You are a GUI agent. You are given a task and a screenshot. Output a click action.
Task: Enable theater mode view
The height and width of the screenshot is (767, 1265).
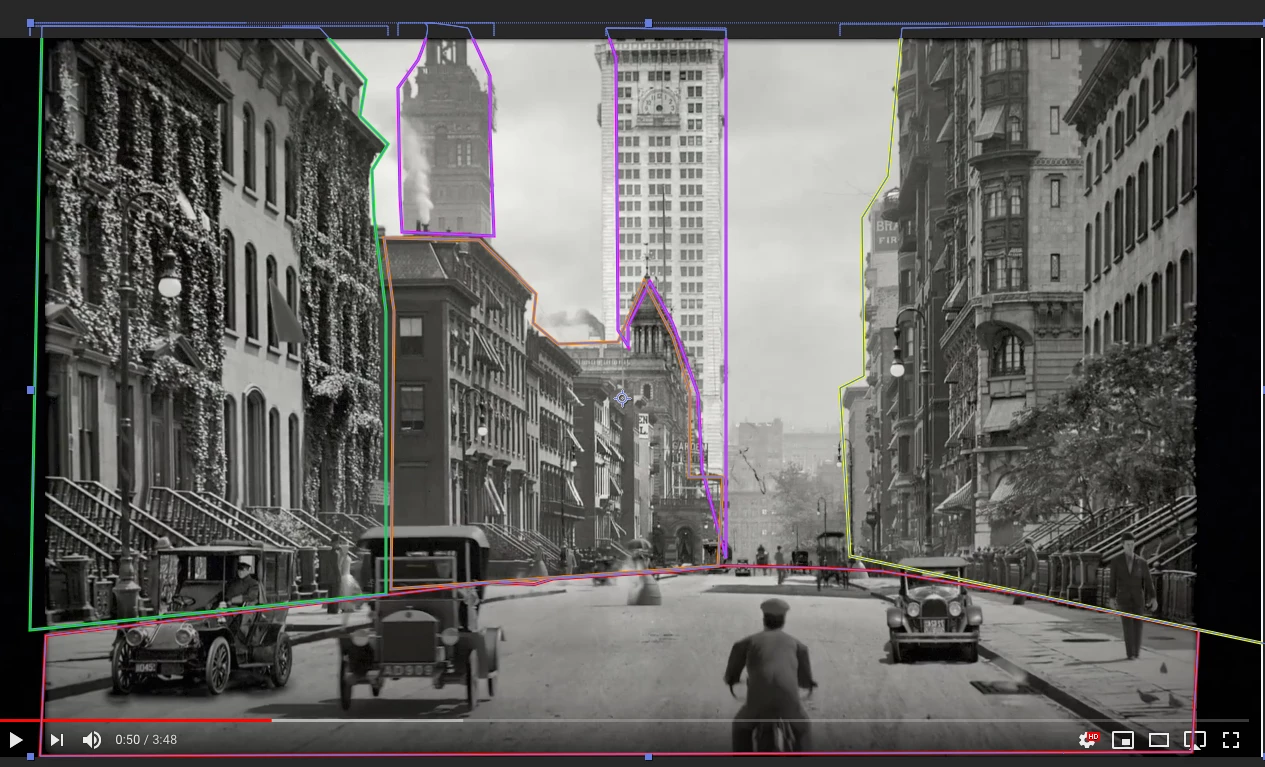click(x=1159, y=740)
